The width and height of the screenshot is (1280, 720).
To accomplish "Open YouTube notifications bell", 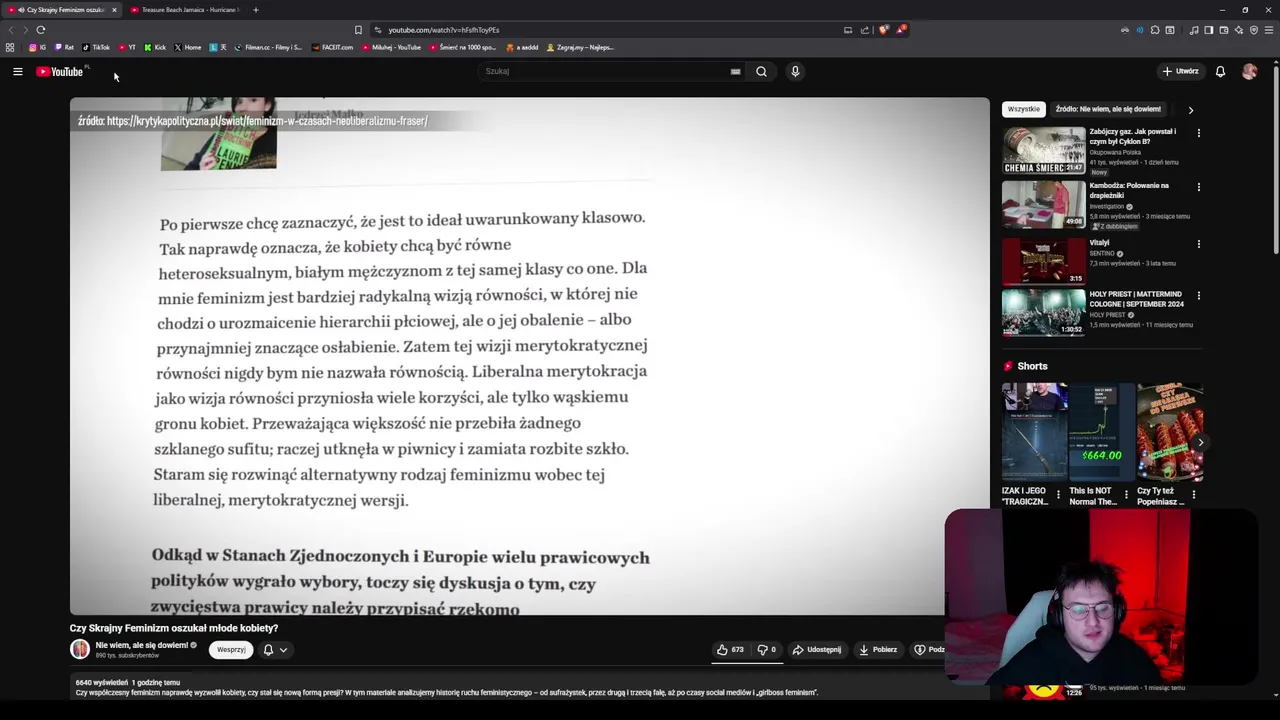I will point(1220,71).
